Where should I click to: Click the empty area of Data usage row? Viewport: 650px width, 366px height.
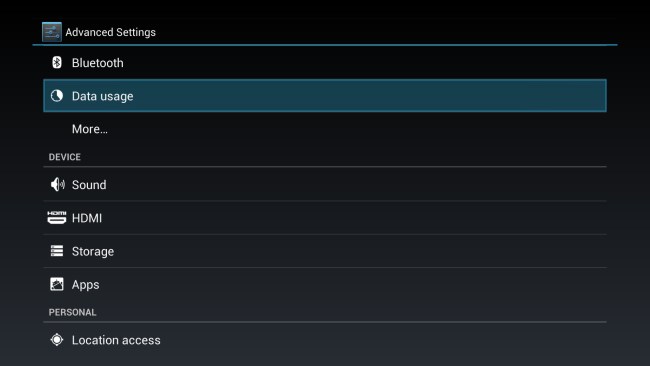click(x=369, y=96)
